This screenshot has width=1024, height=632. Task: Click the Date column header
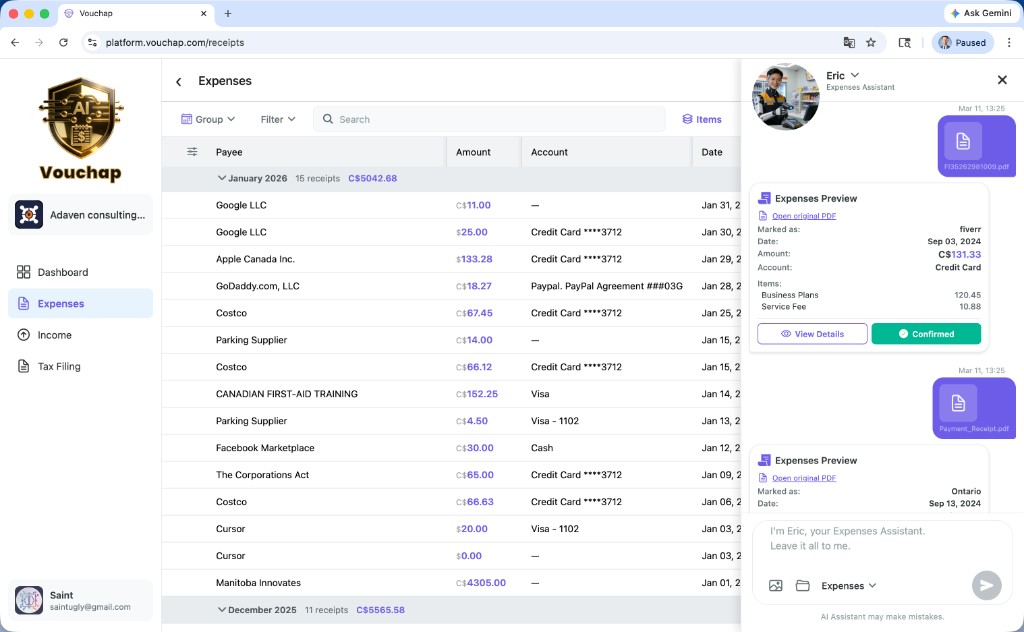(x=712, y=152)
